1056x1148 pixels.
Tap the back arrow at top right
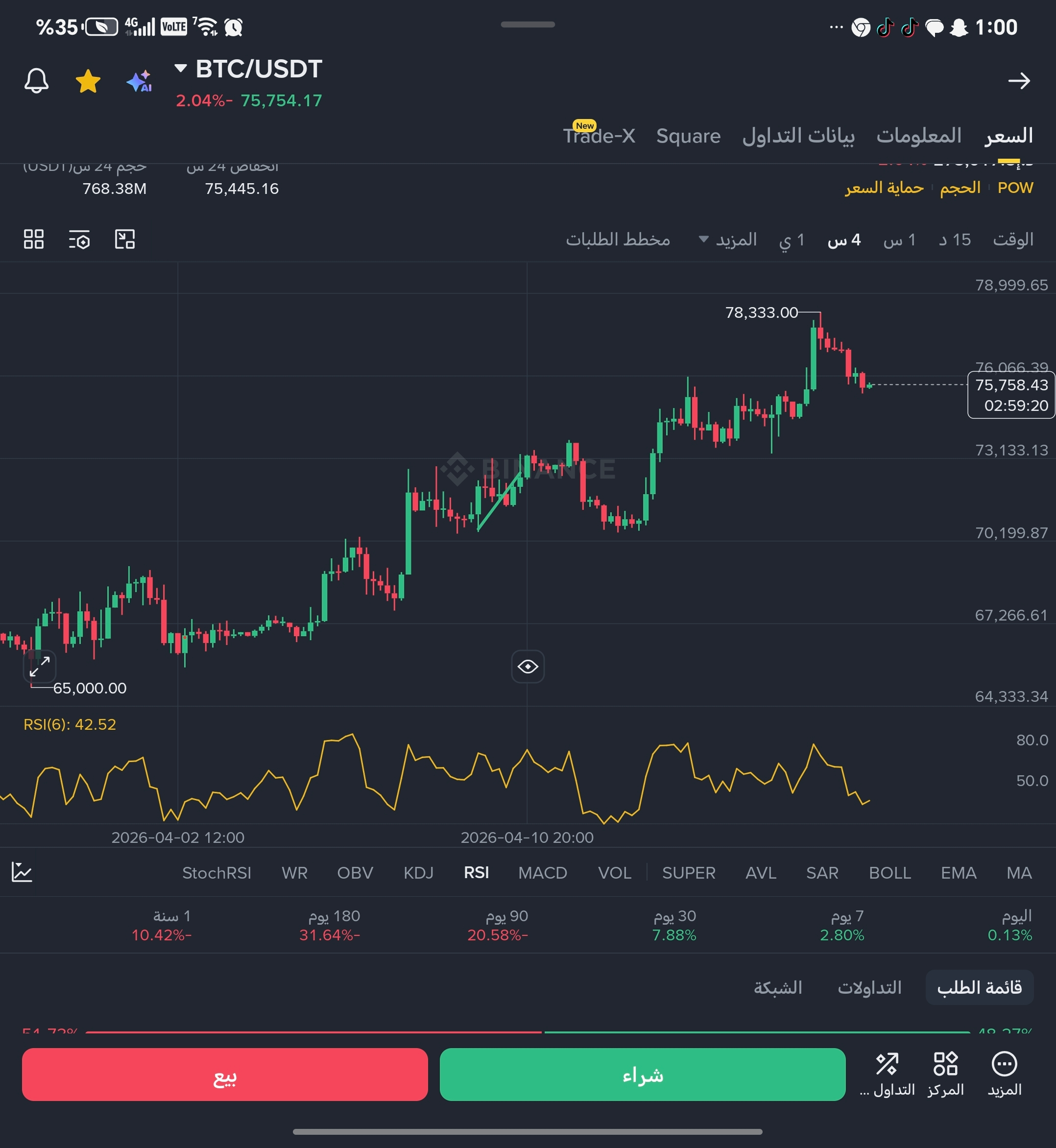(x=1019, y=81)
